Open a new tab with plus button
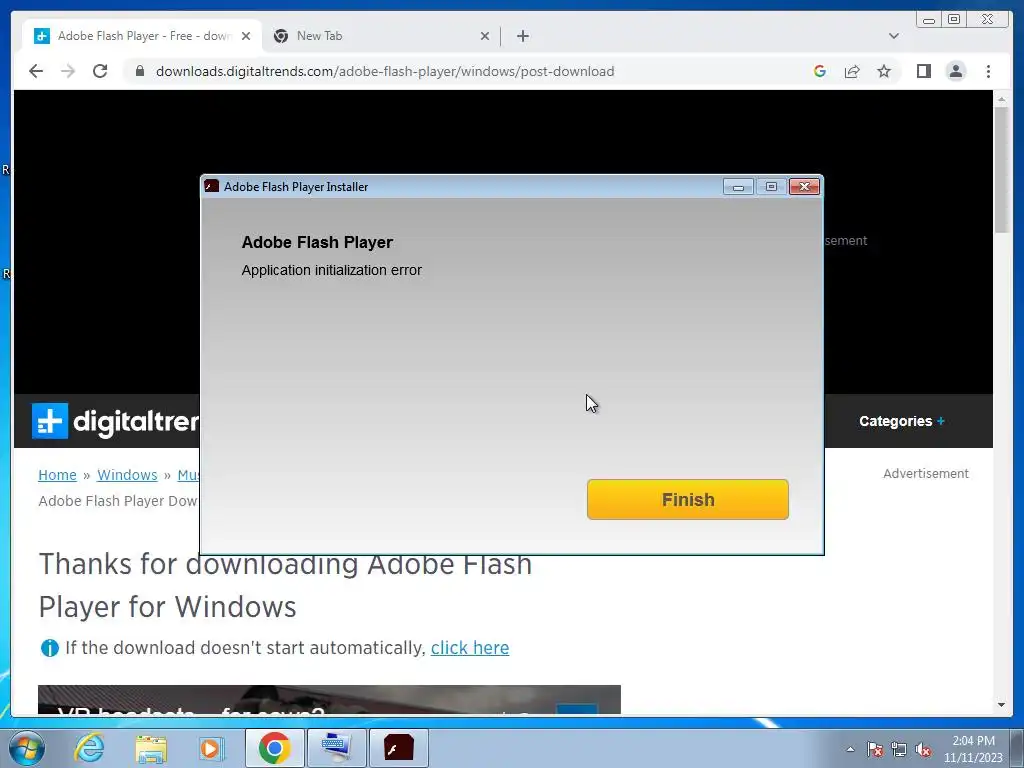1024x768 pixels. click(x=522, y=36)
